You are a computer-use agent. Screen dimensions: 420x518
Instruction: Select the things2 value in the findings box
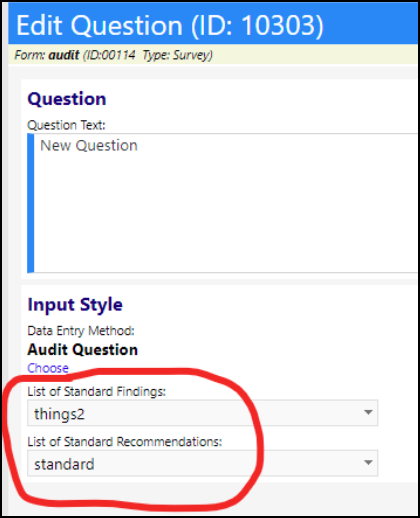tap(59, 414)
